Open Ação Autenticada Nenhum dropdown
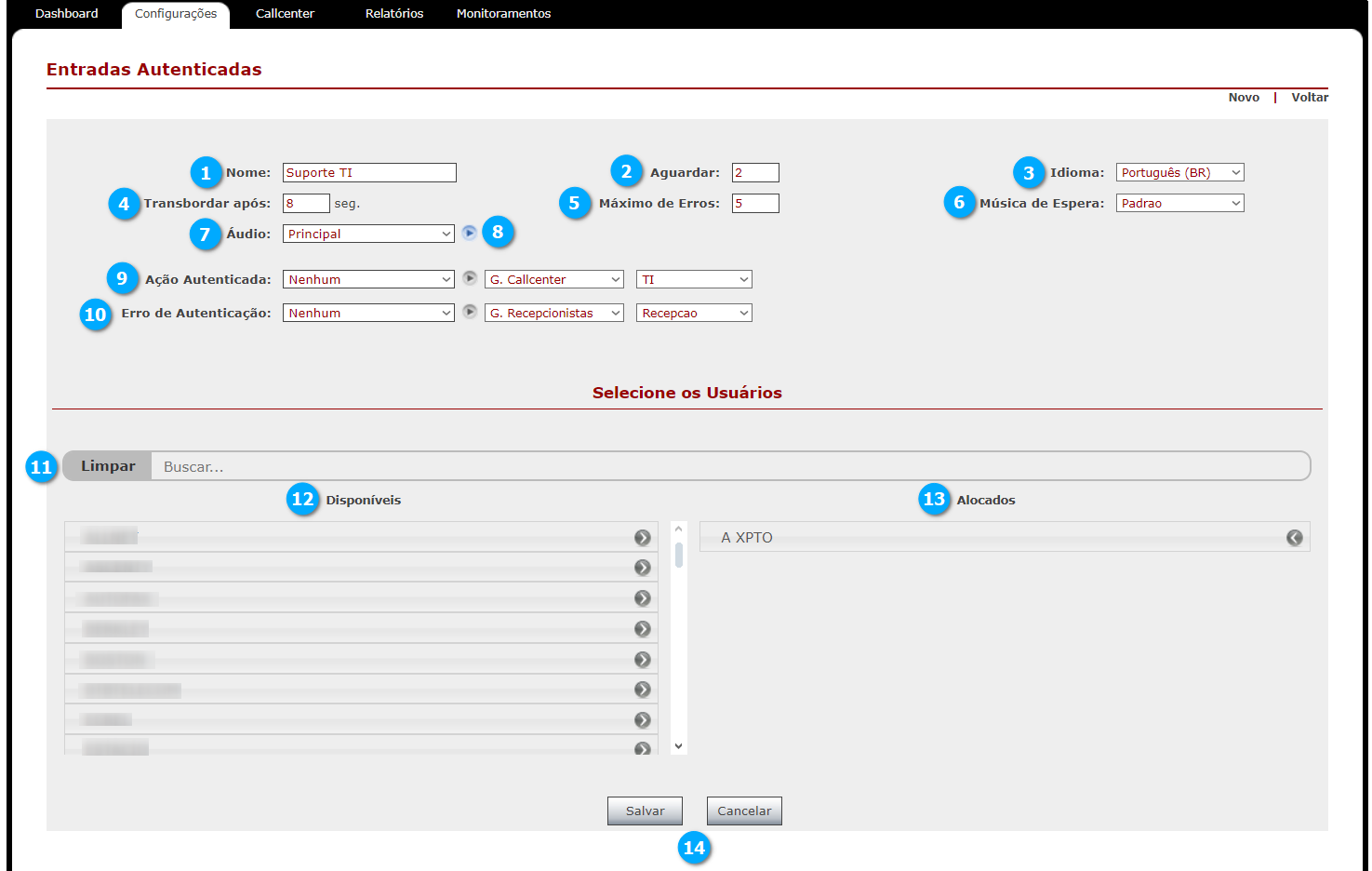 pos(368,279)
